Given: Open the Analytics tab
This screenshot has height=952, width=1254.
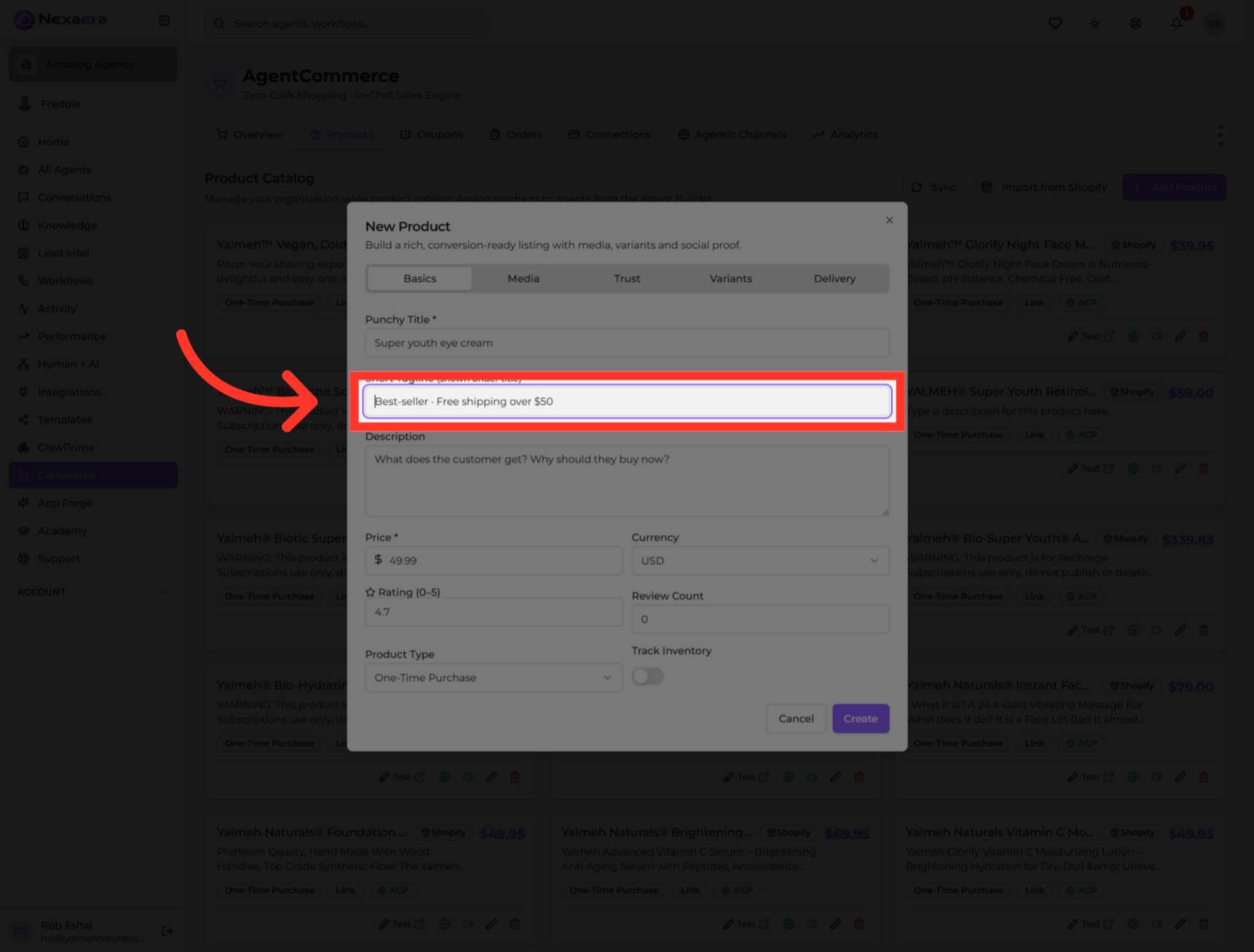Looking at the screenshot, I should click(x=845, y=134).
